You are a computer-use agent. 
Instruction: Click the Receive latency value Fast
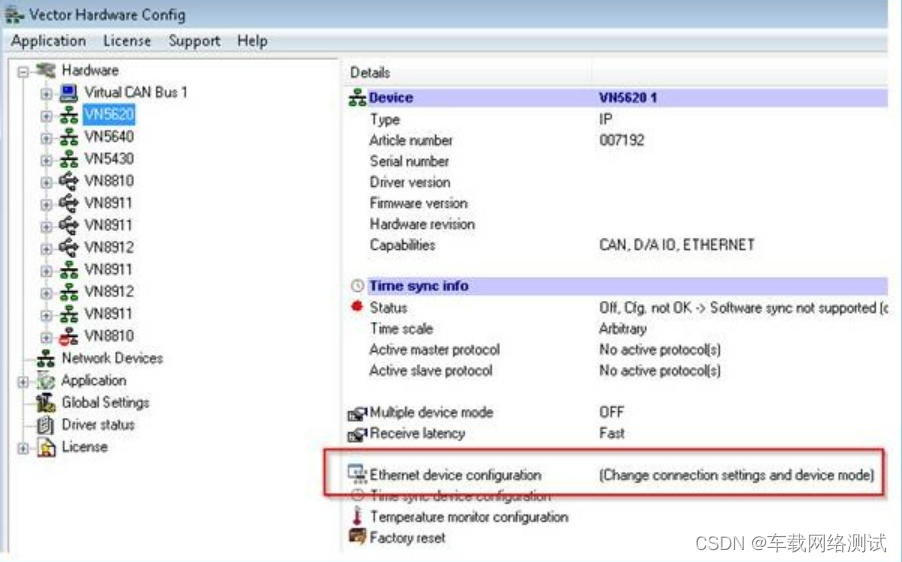coord(611,434)
